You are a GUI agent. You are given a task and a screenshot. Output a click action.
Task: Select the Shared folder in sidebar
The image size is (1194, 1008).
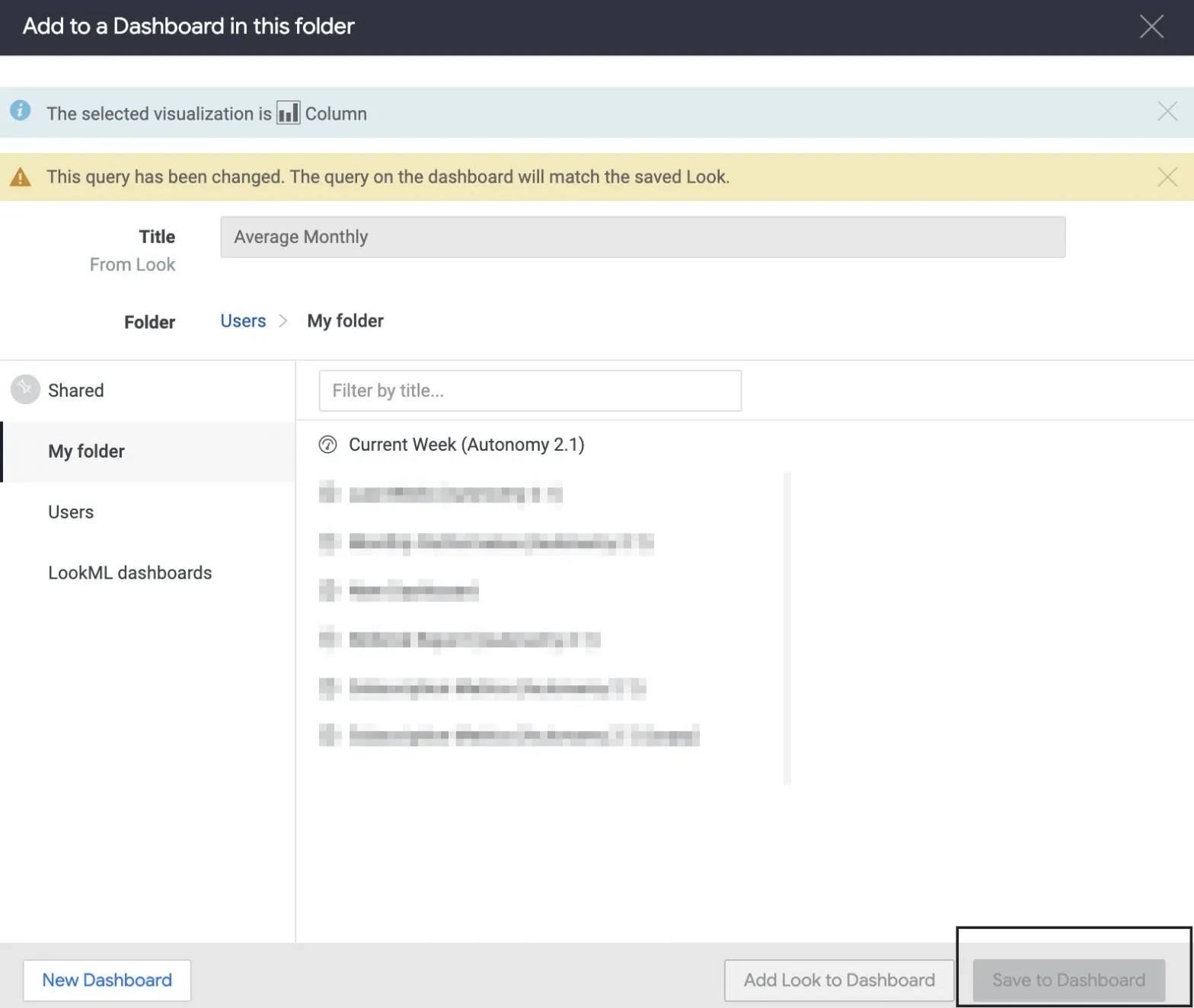148,391
